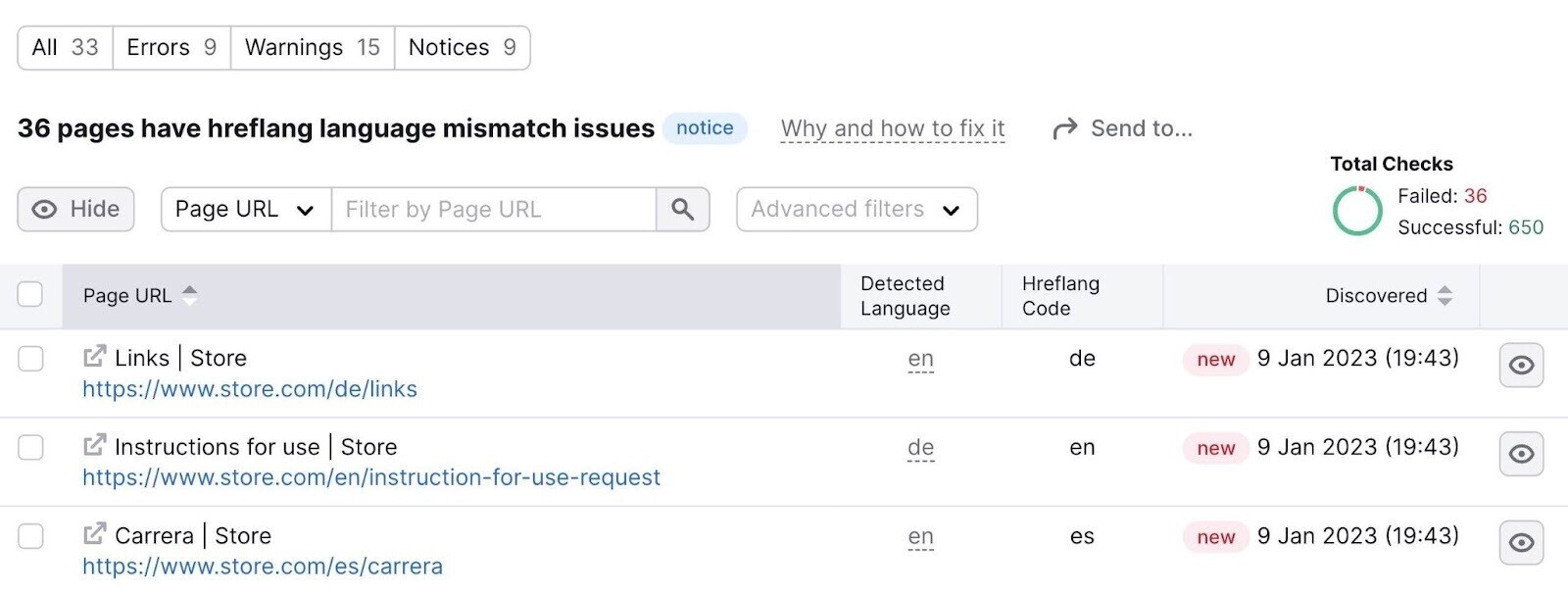Open the Advanced filters dropdown

tap(856, 210)
